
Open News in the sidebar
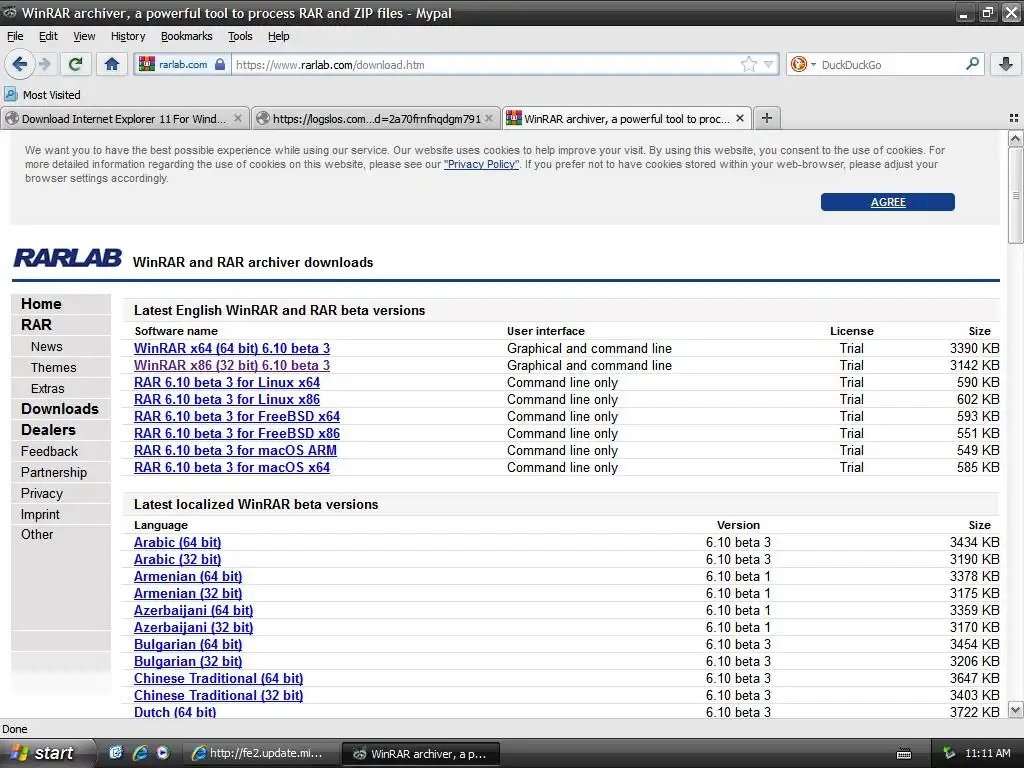tap(46, 346)
